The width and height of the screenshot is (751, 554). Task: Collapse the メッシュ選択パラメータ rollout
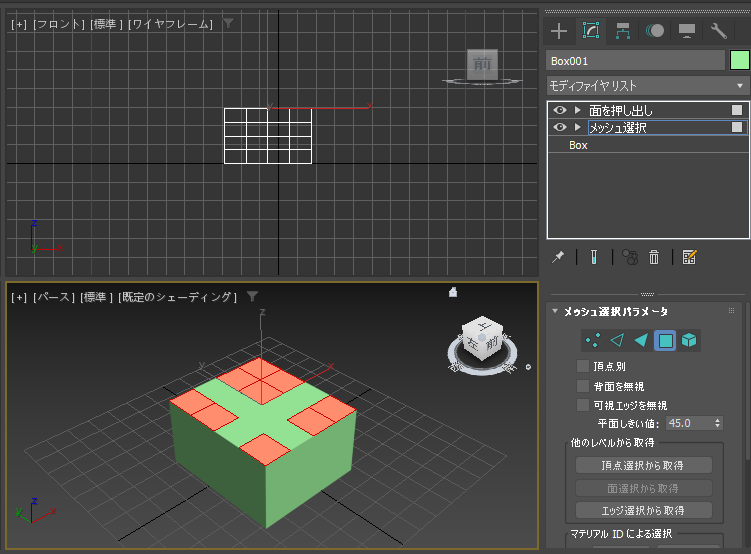click(x=556, y=312)
